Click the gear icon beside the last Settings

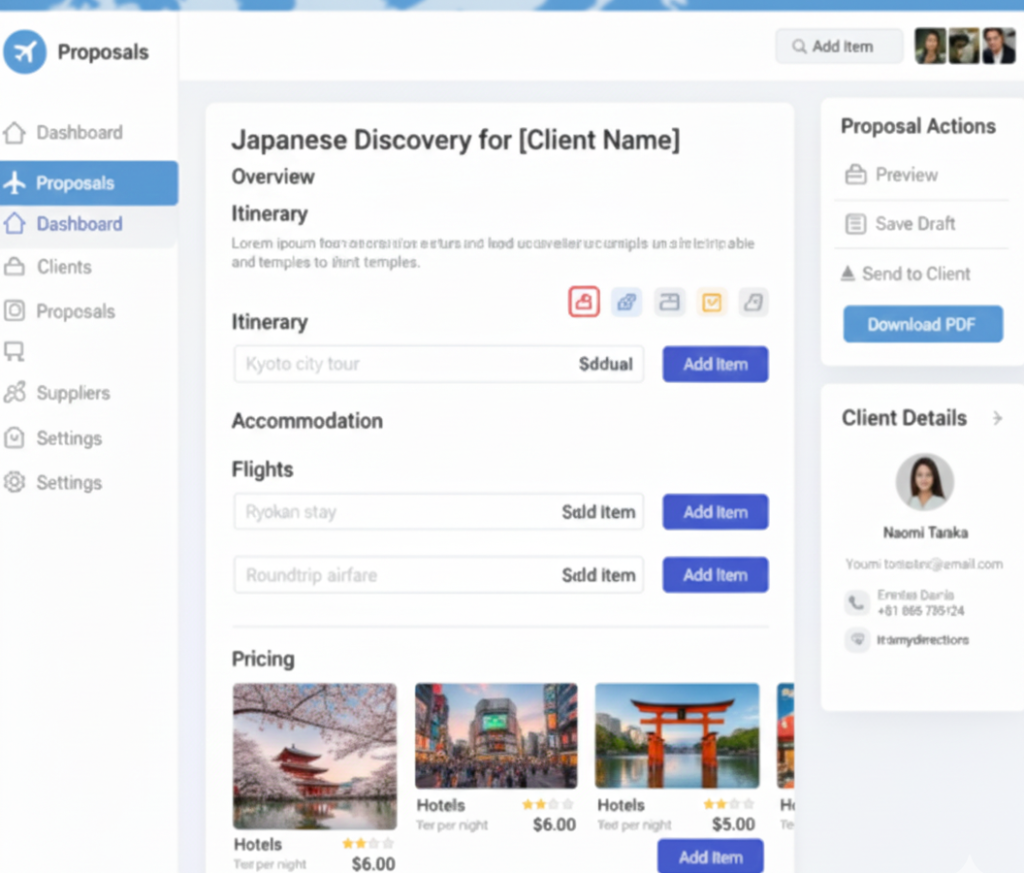pyautogui.click(x=14, y=482)
